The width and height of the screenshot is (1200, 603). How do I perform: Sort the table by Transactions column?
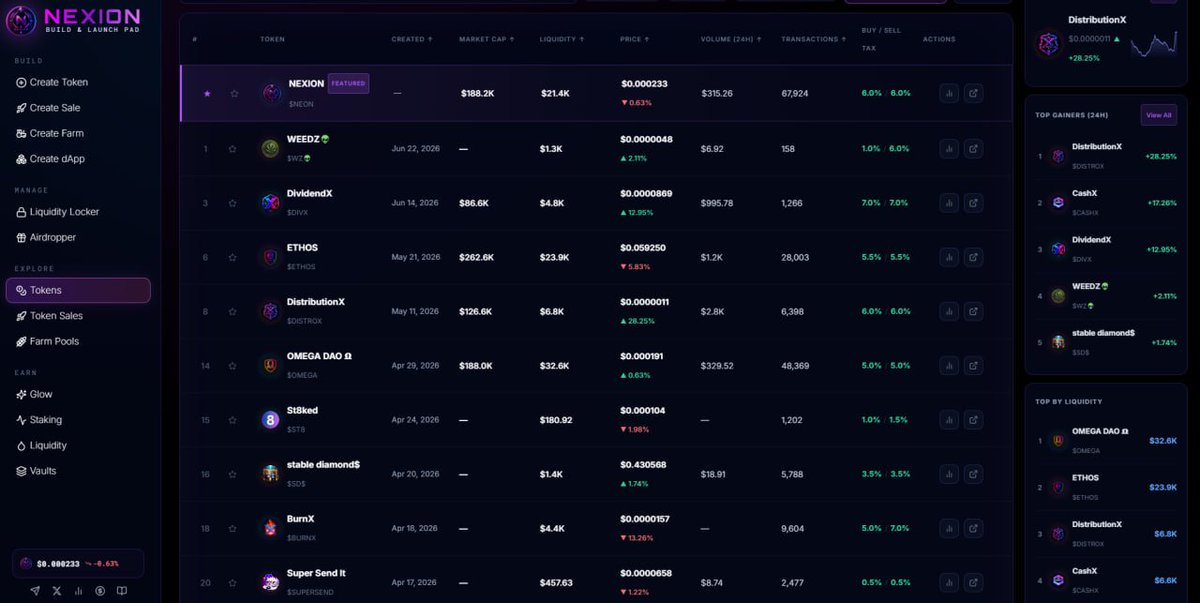813,39
